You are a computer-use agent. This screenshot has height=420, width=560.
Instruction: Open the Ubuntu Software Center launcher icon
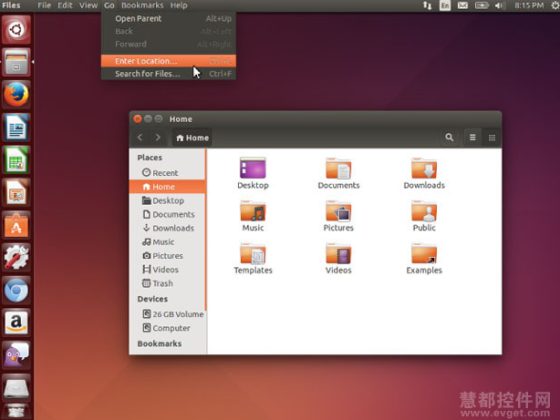[16, 226]
